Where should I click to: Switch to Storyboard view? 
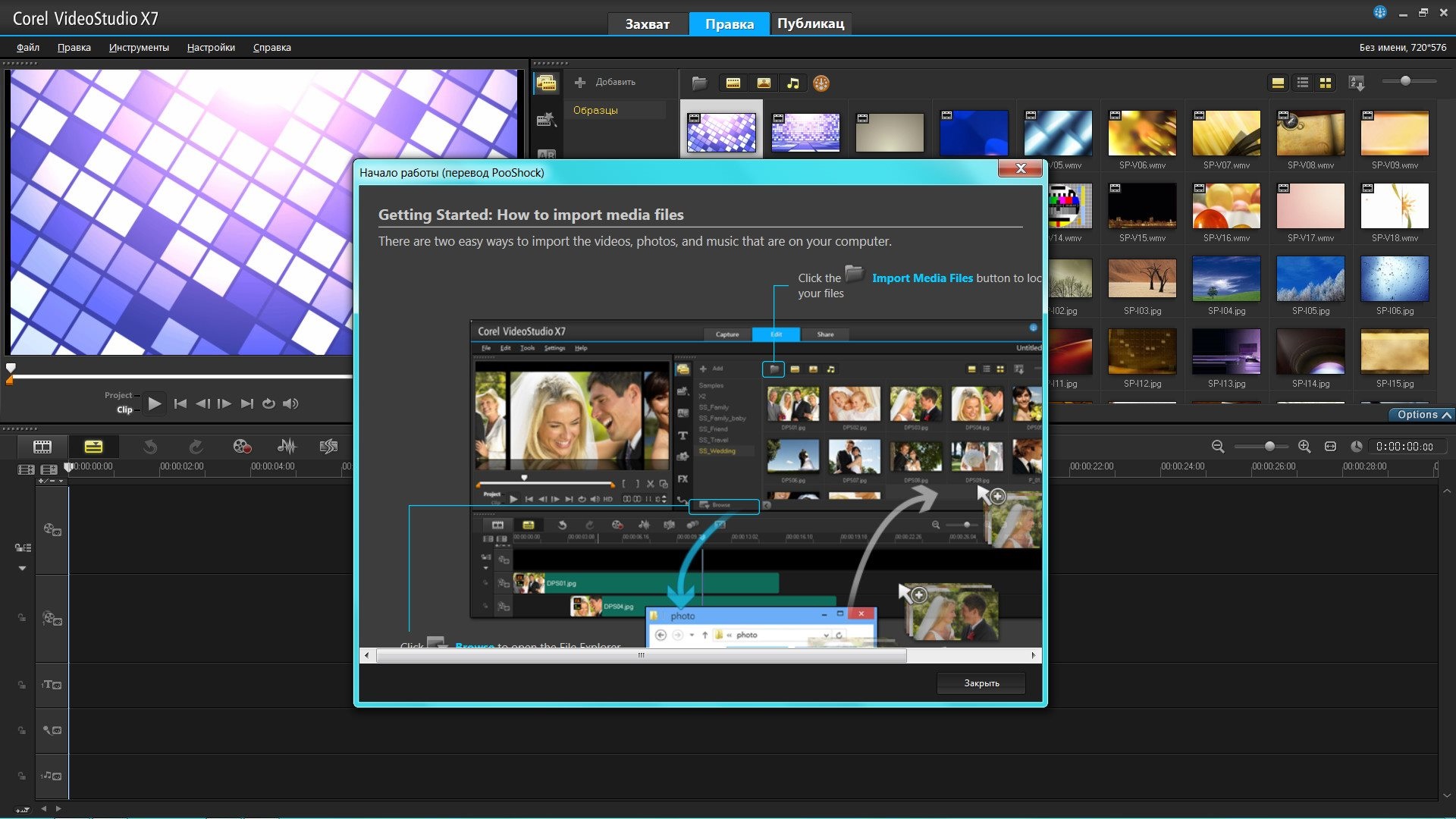click(x=42, y=447)
